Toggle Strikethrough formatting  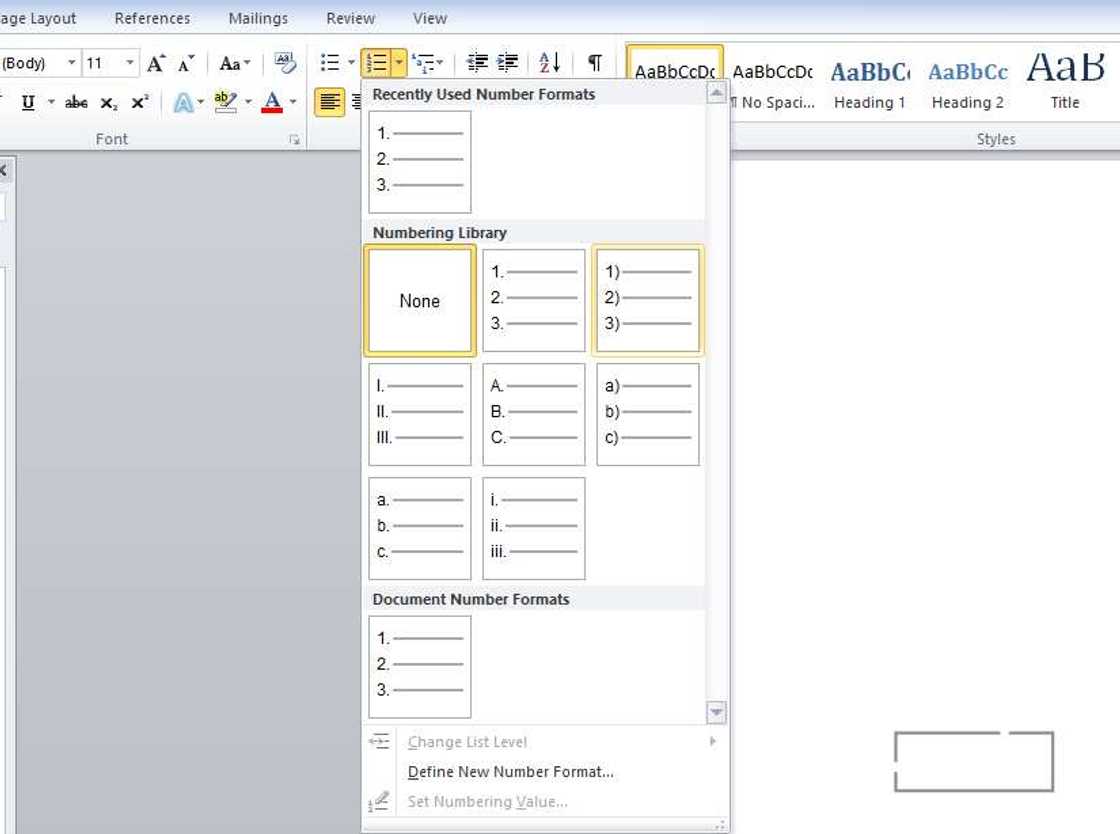[75, 101]
